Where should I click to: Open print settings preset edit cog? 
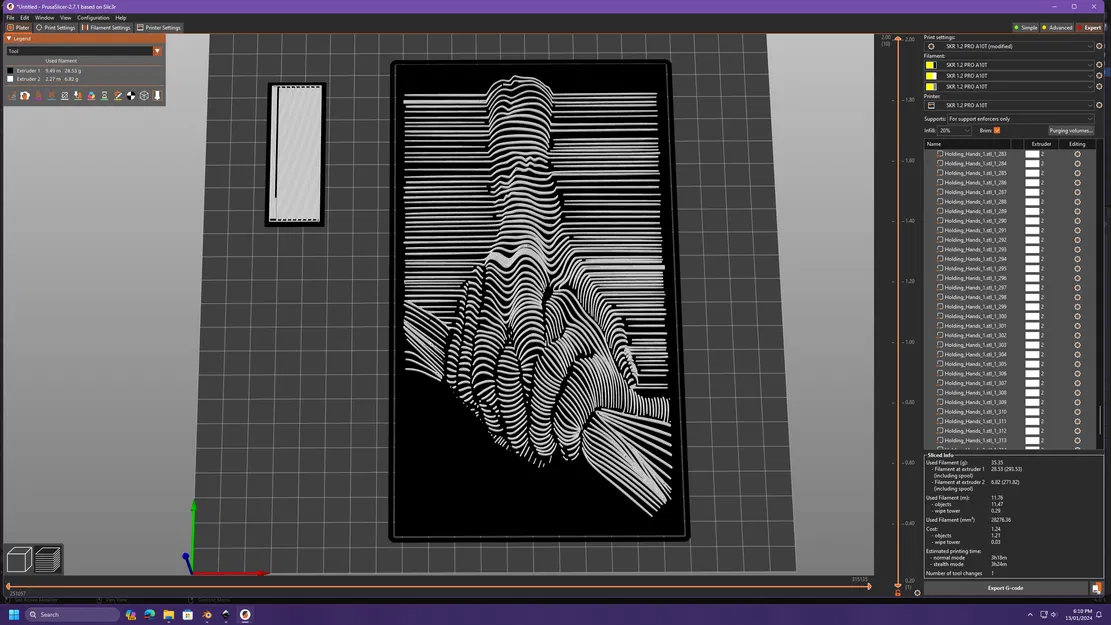pos(1099,46)
